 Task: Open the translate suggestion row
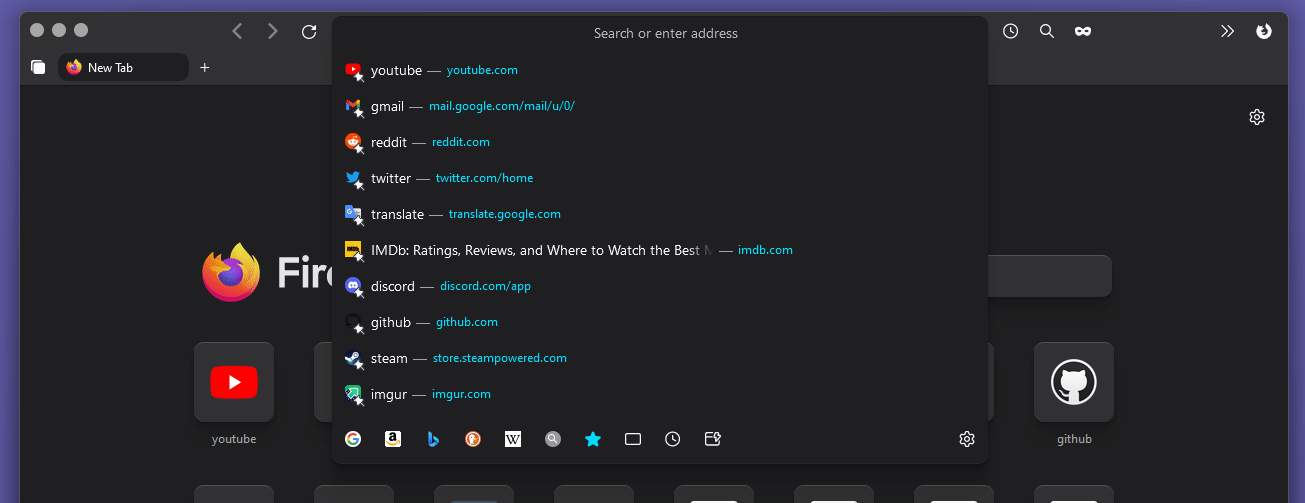click(660, 214)
